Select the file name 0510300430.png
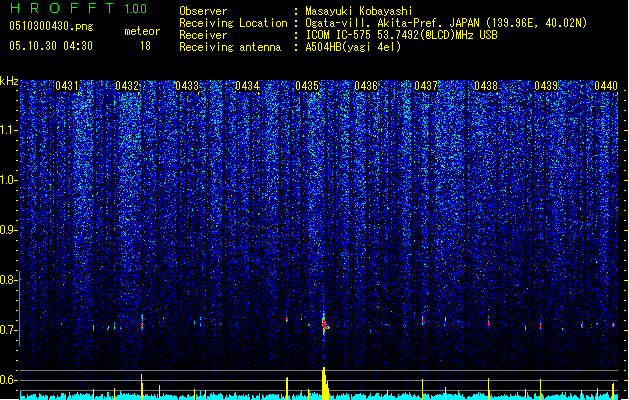 tap(51, 26)
